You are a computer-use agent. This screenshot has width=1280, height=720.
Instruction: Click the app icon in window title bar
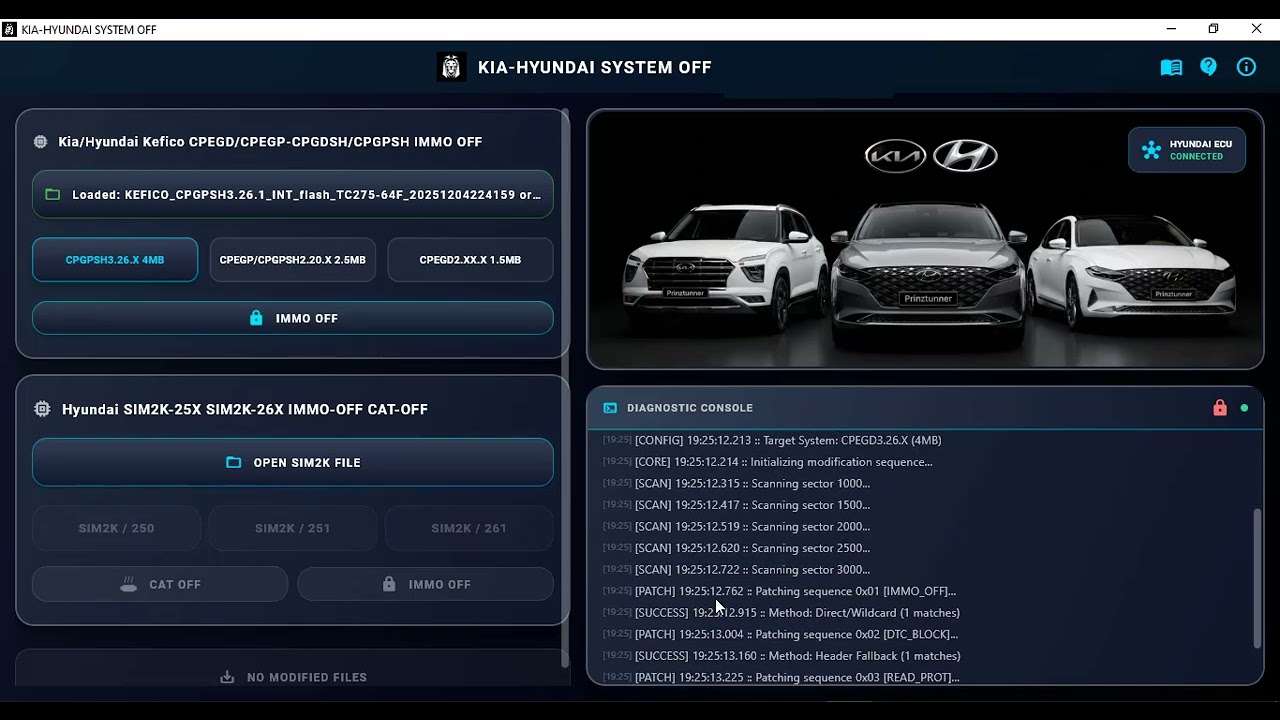pos(9,29)
